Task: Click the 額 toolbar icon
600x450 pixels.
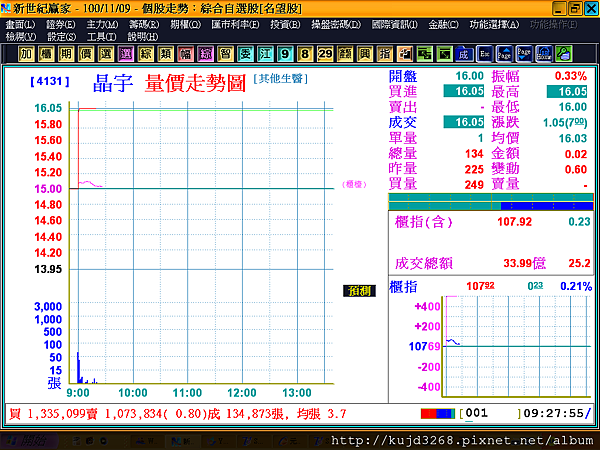Action: click(x=345, y=54)
